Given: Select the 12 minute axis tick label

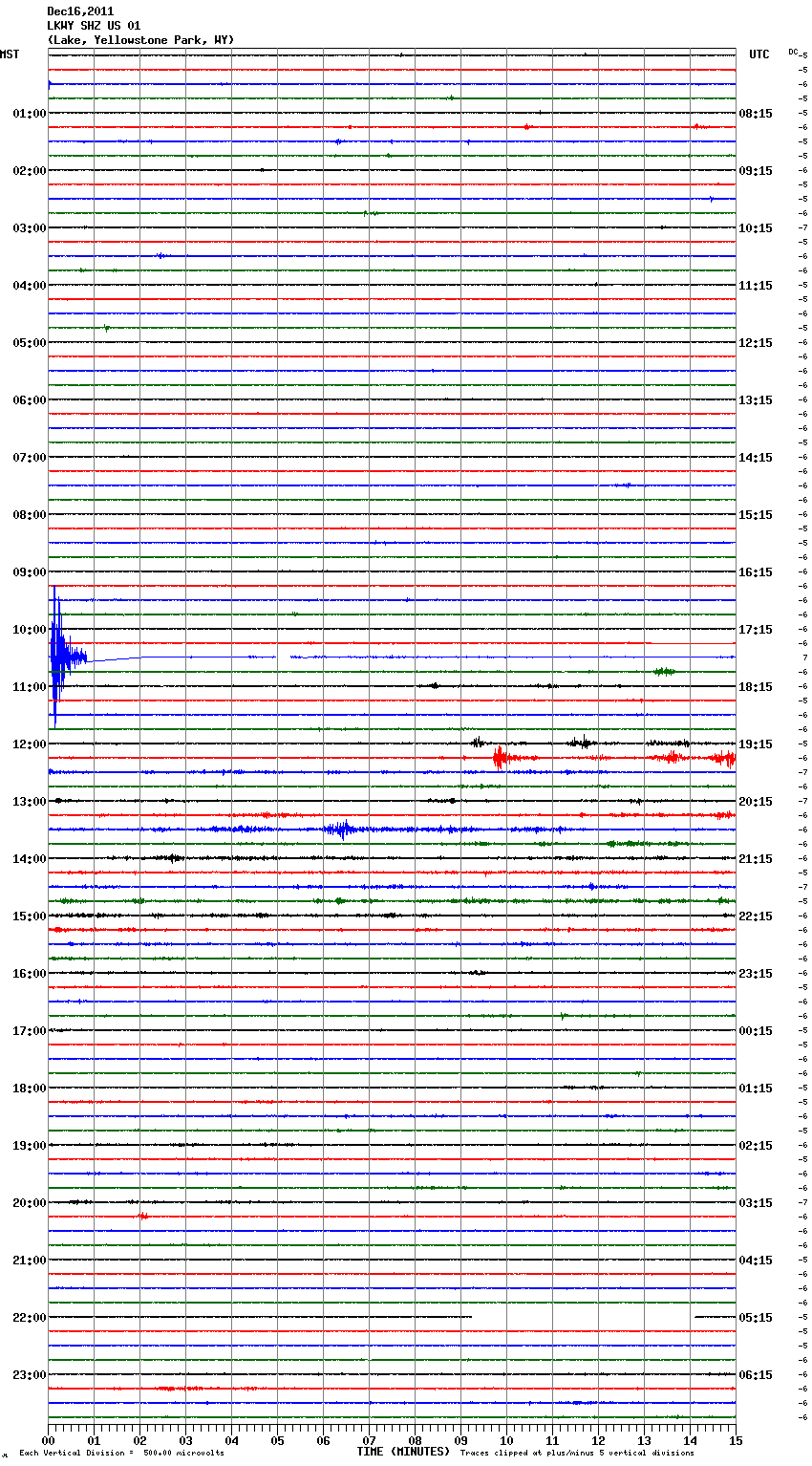Looking at the screenshot, I should coord(598,1440).
